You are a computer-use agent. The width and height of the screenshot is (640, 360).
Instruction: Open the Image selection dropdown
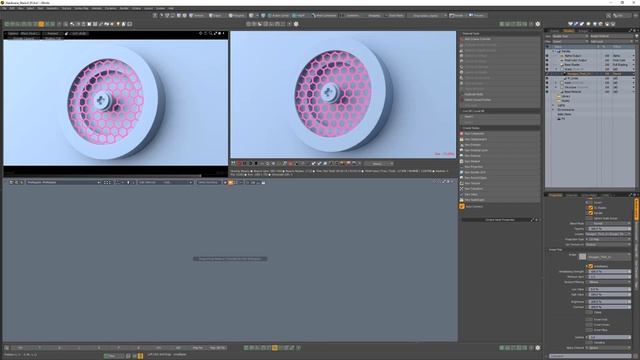point(609,257)
